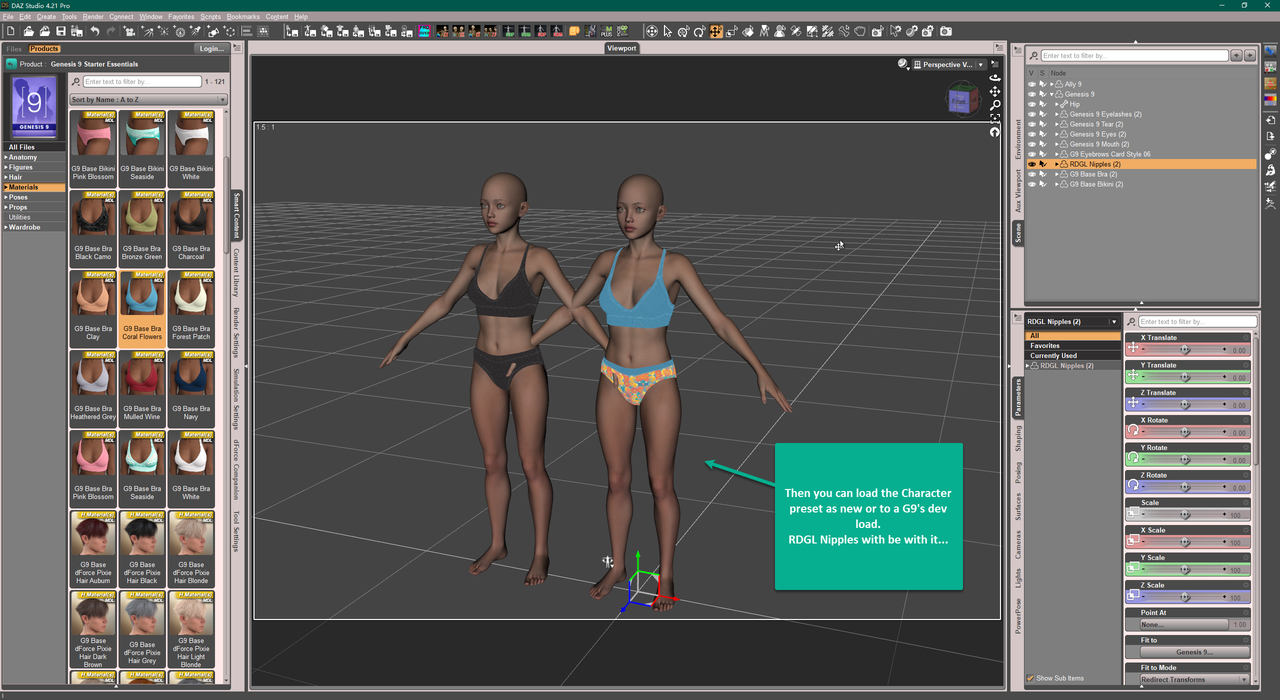Open the Create menu

(x=46, y=17)
